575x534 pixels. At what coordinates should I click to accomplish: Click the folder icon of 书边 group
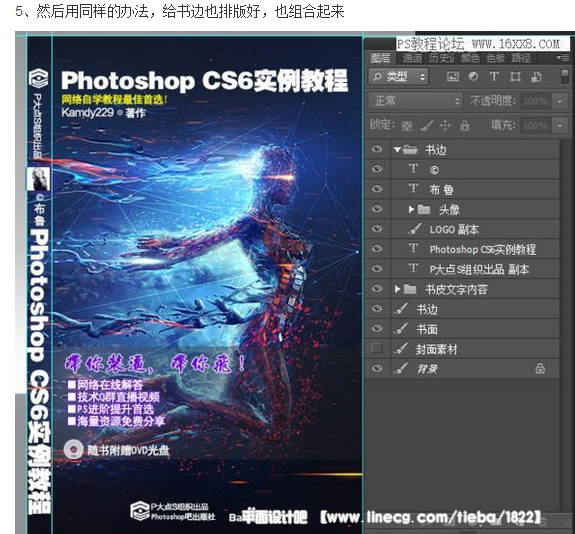[x=410, y=149]
